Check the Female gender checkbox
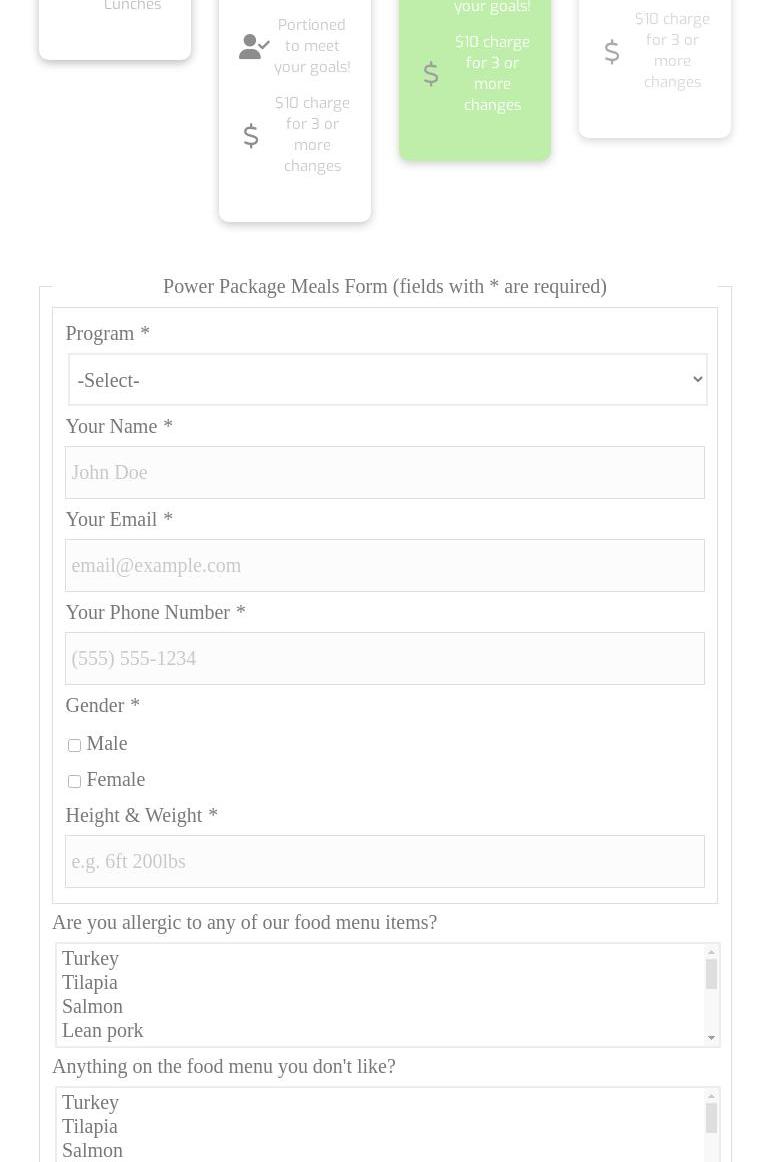Viewport: 770px width, 1162px height. point(75,781)
